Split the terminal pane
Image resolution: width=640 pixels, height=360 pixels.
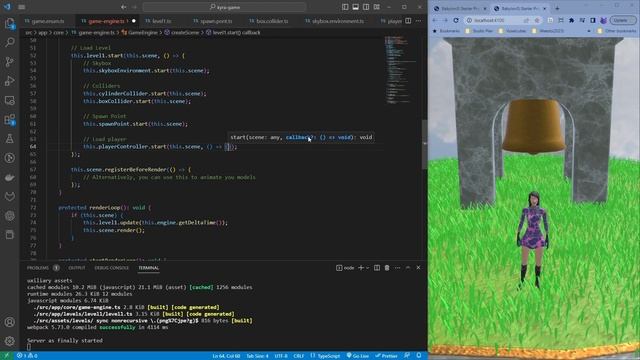click(x=377, y=268)
